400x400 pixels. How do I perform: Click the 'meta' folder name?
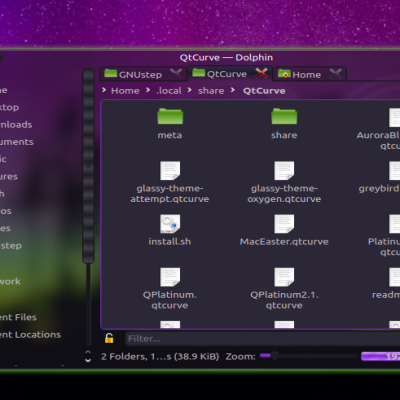click(x=170, y=135)
